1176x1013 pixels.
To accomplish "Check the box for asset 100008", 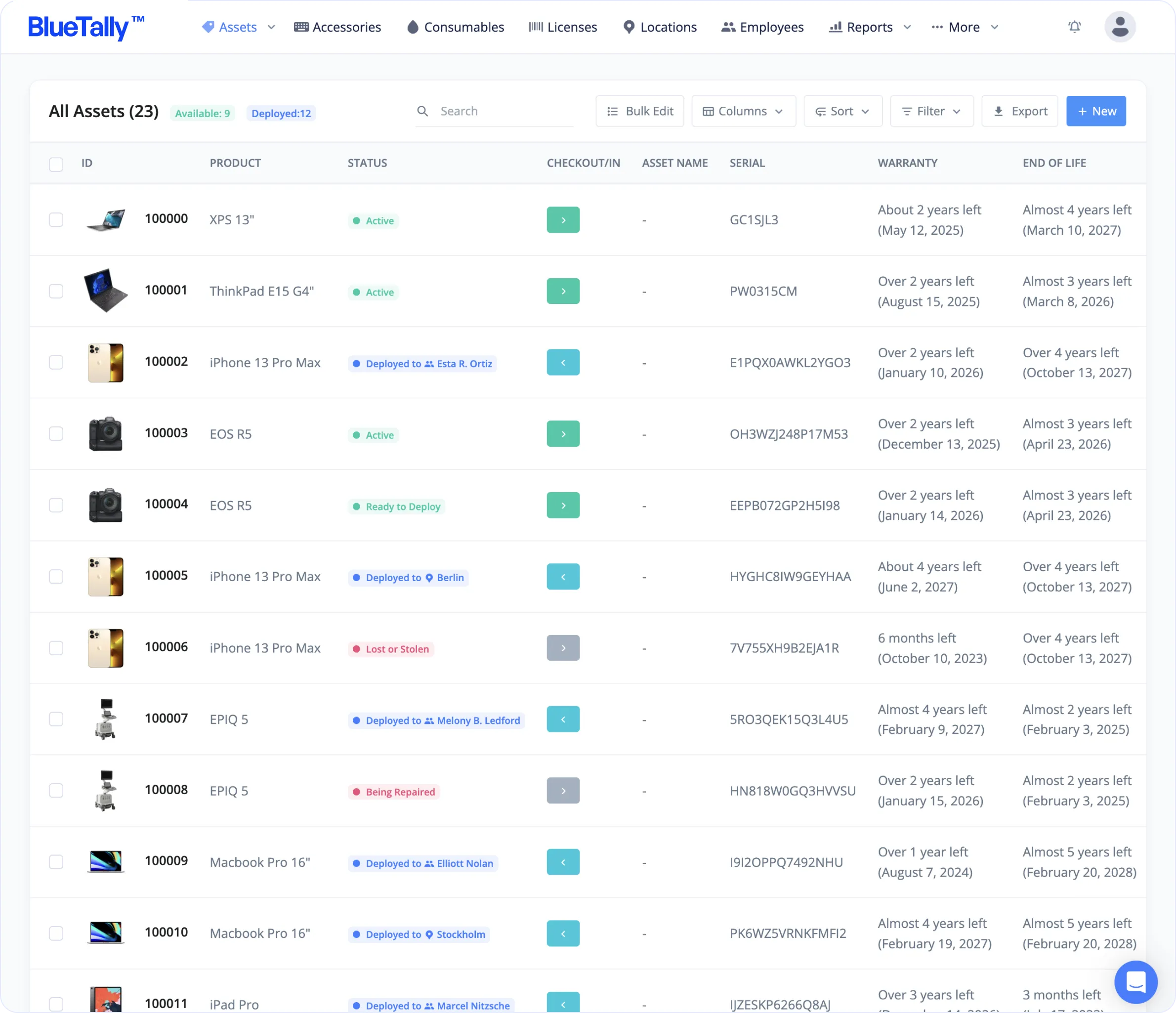I will 56,791.
